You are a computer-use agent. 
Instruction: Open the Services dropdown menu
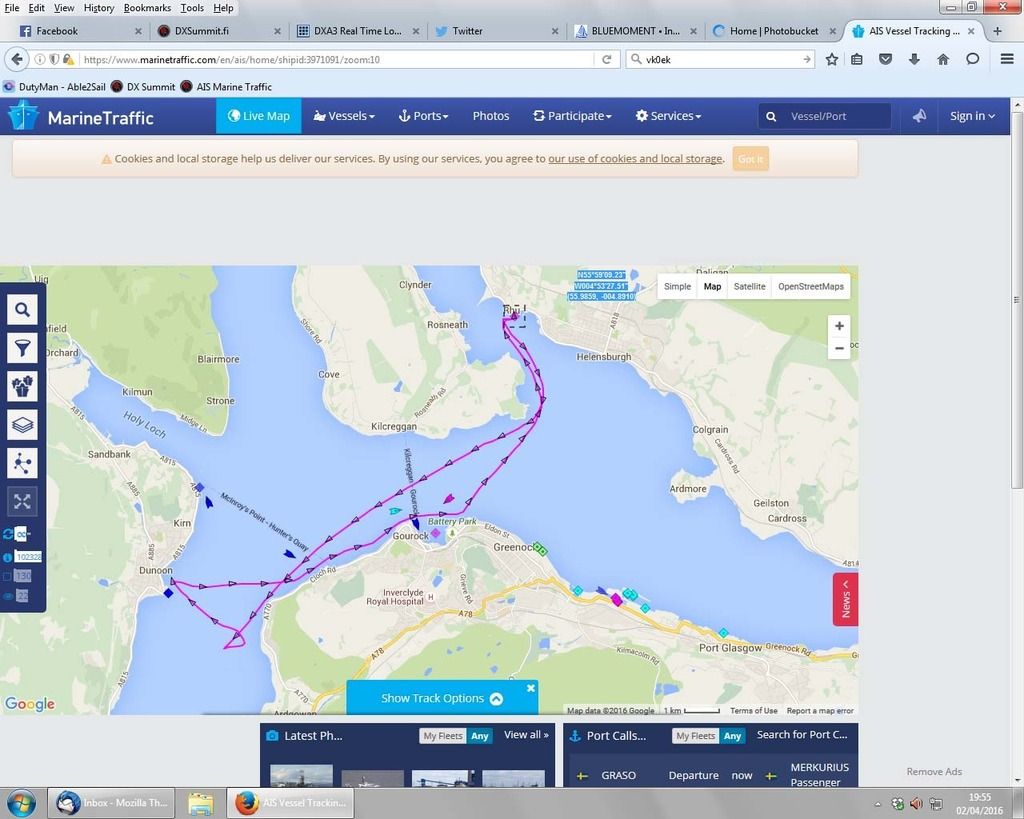point(668,116)
